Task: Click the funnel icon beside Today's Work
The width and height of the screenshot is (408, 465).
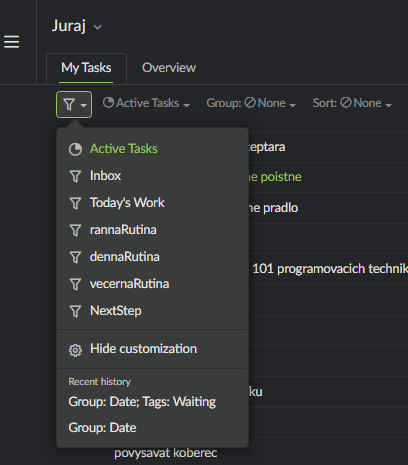Action: [x=75, y=203]
